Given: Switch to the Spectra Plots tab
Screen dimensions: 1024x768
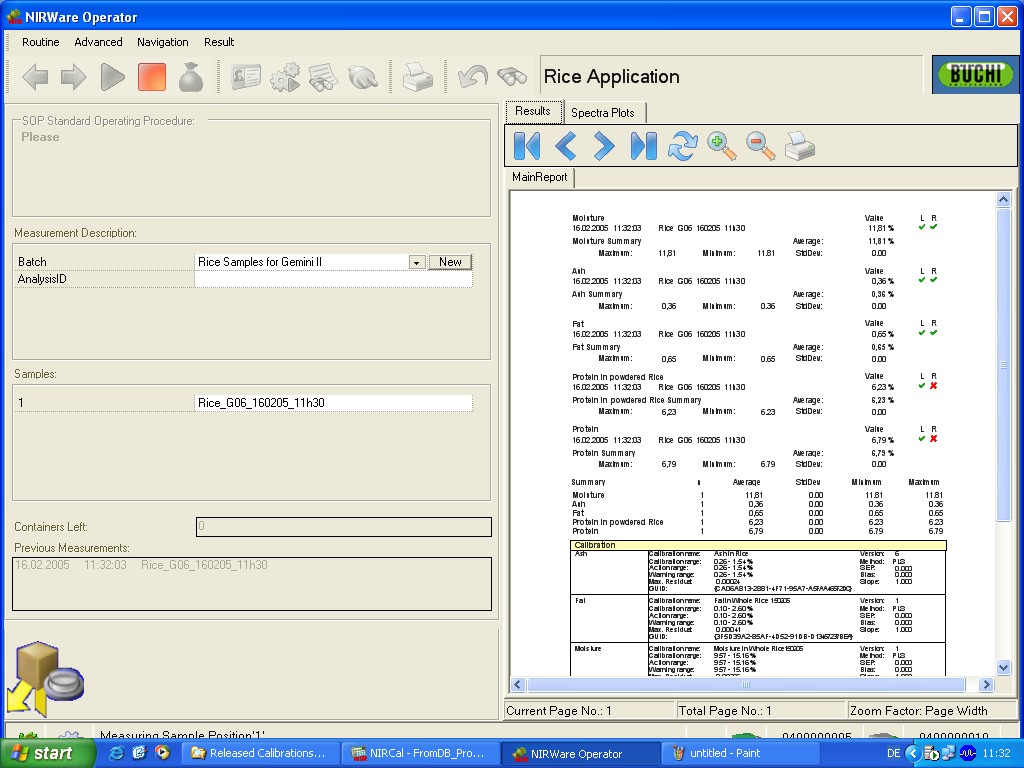Looking at the screenshot, I should pyautogui.click(x=603, y=113).
